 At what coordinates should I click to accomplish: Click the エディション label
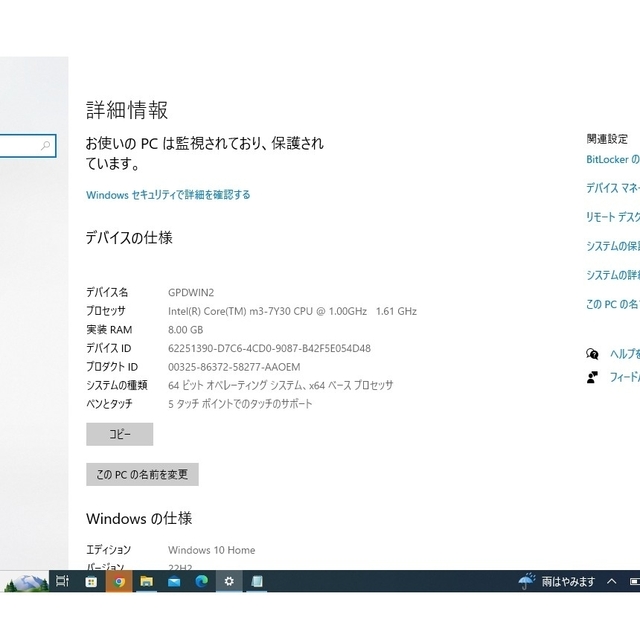pos(109,550)
